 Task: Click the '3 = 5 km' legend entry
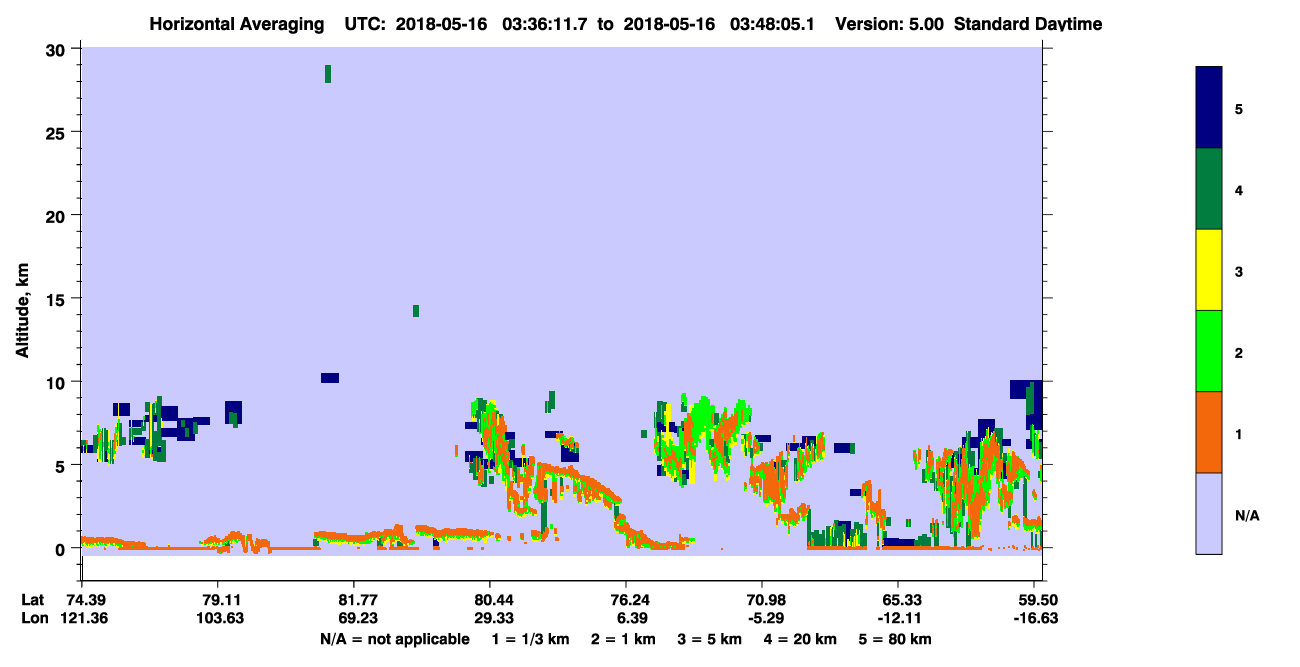pyautogui.click(x=711, y=639)
